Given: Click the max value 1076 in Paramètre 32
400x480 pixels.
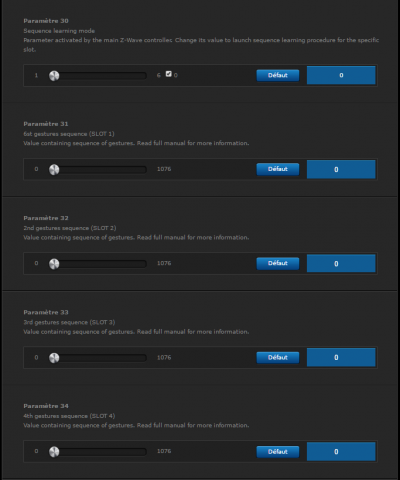Looking at the screenshot, I should point(164,263).
